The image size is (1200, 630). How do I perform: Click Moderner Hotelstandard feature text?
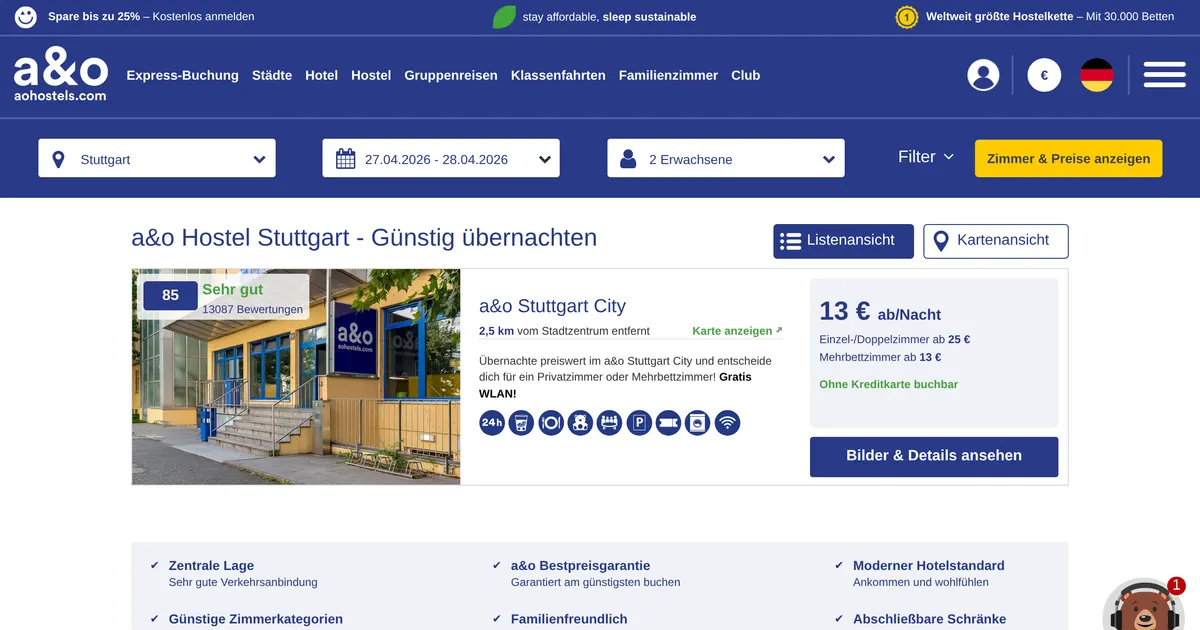tap(929, 566)
